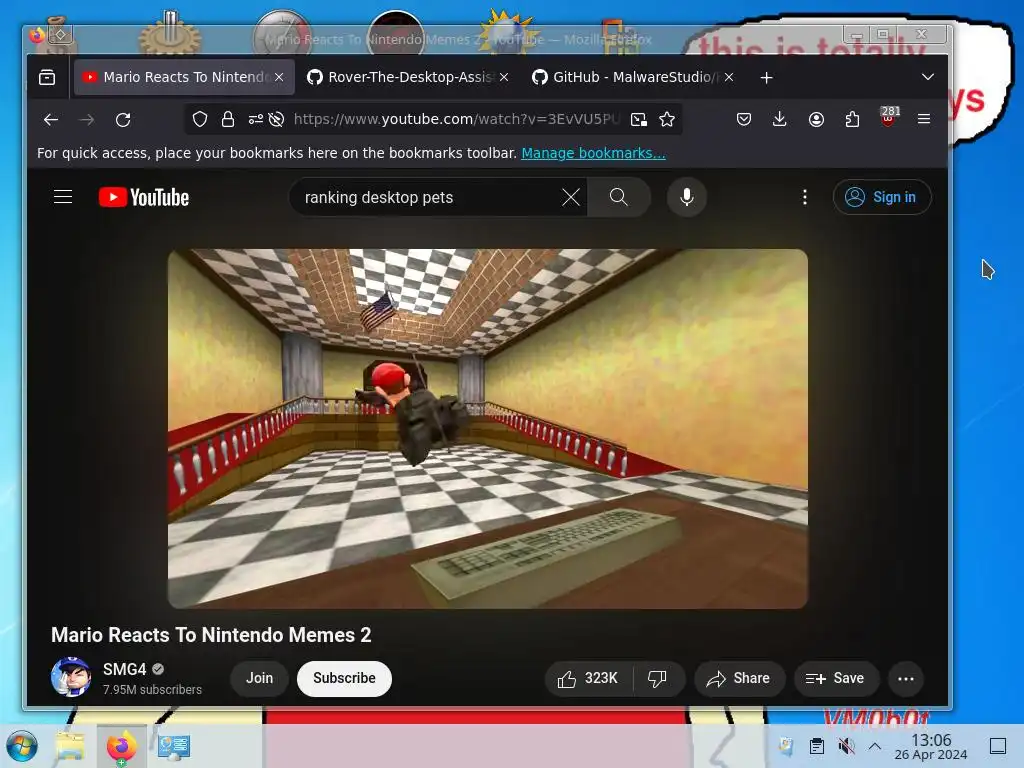Select the Firefox taskbar button
Screen dimensions: 1024x768
click(121, 746)
